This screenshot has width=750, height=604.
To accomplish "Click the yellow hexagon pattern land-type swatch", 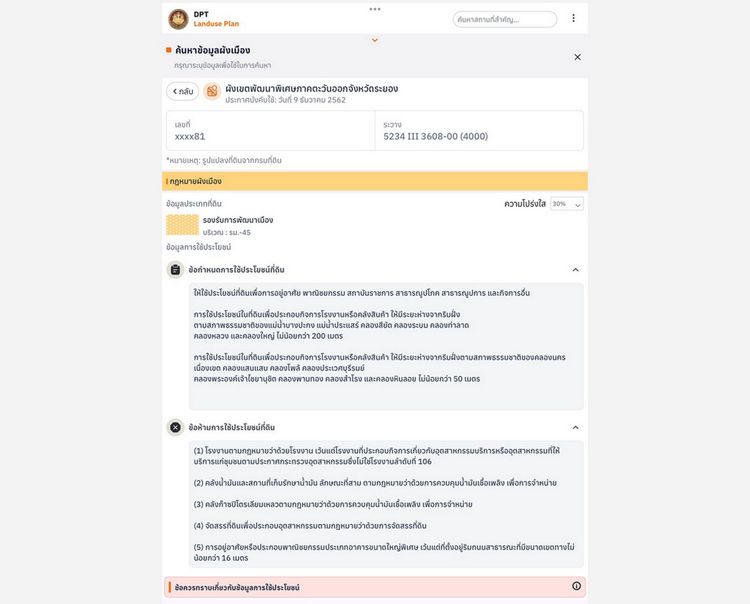I will 182,225.
